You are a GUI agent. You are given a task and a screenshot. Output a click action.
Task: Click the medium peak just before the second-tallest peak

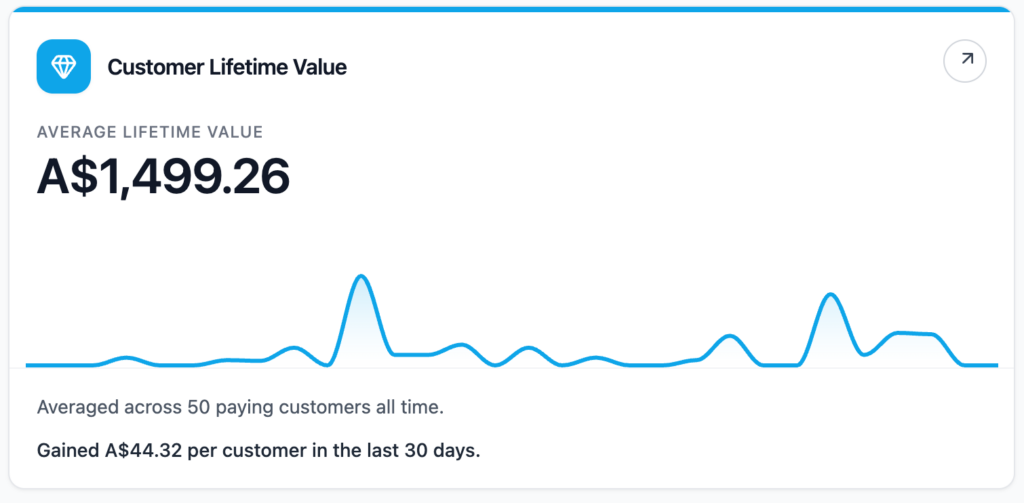click(731, 336)
